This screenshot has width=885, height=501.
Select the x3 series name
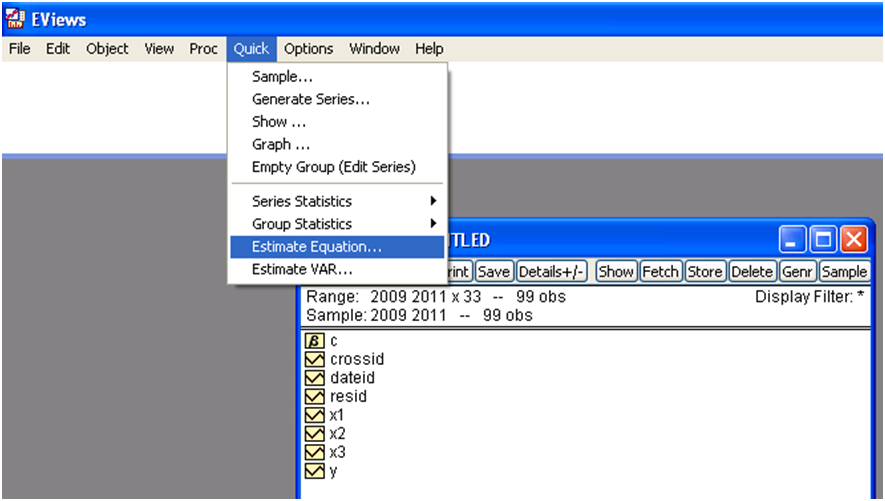(337, 452)
